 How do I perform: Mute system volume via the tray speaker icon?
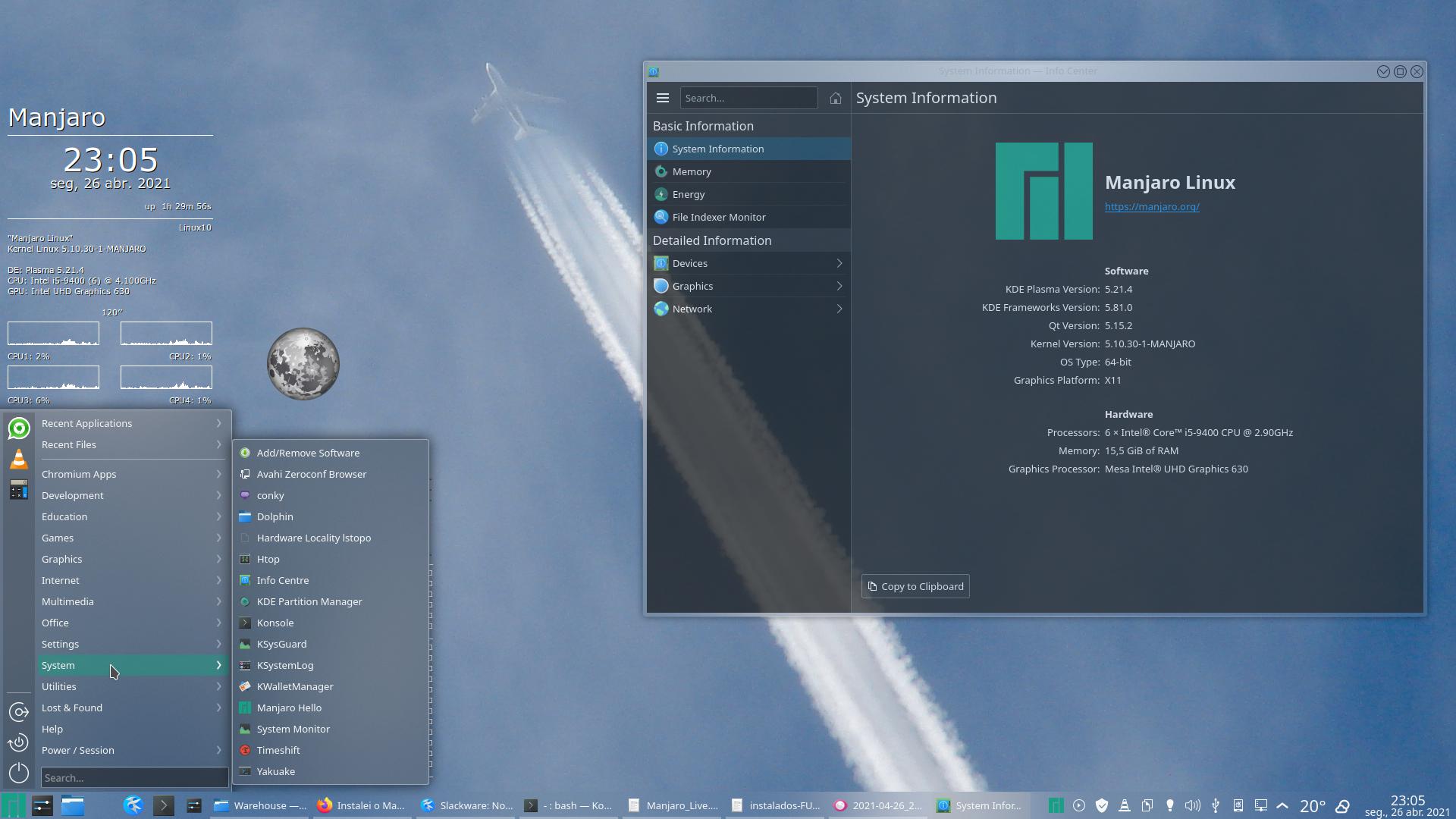pyautogui.click(x=1194, y=806)
